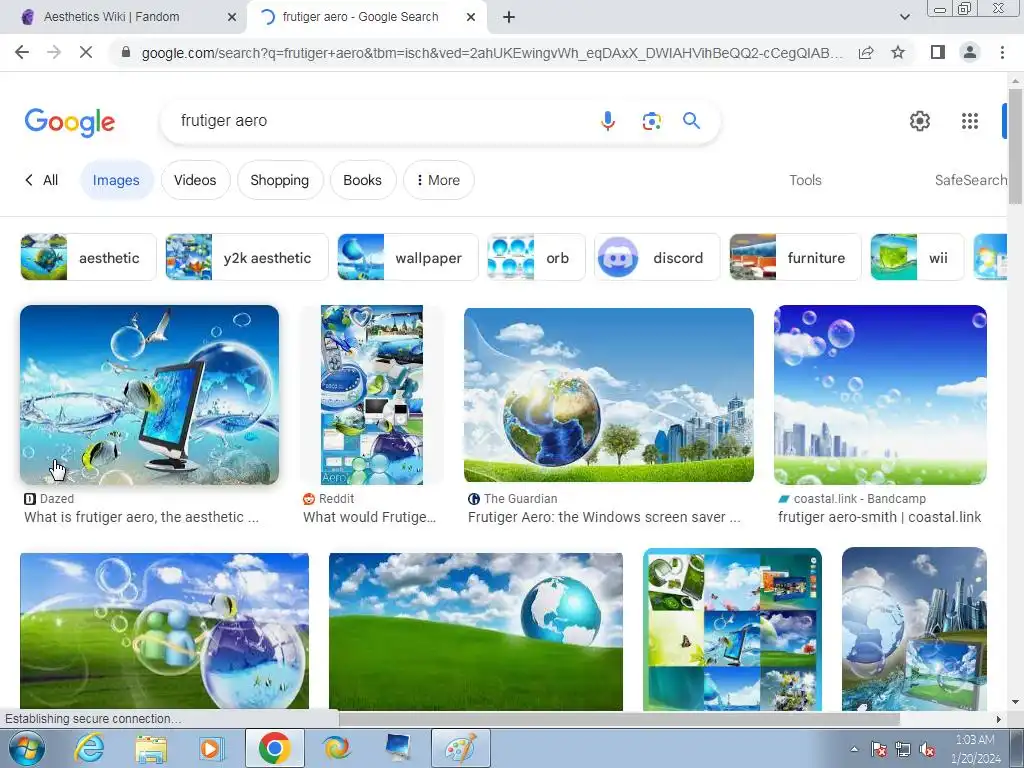Open Dazed computer monitor bubbles image

click(x=150, y=395)
